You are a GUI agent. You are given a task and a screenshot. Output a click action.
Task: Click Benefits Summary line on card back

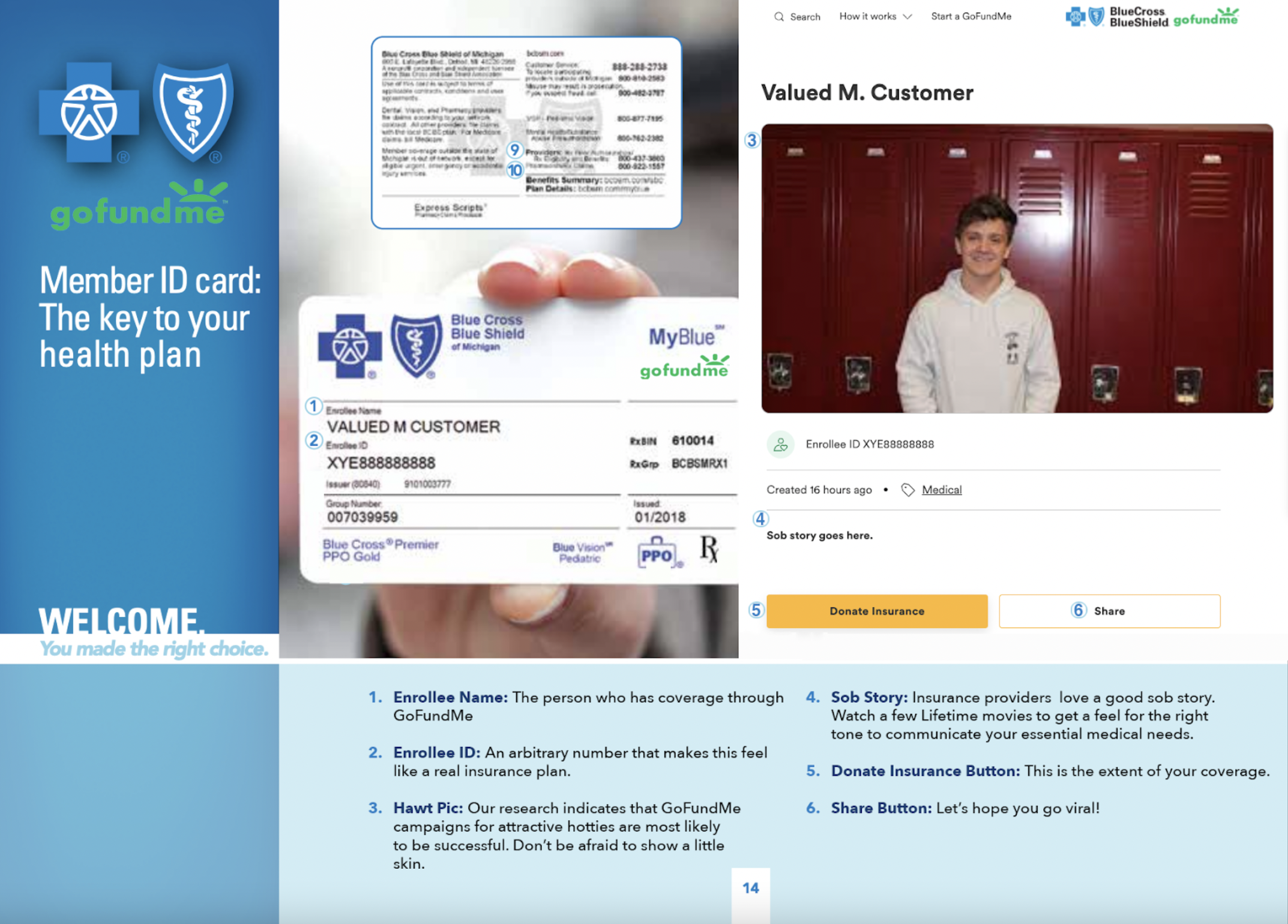pos(594,180)
